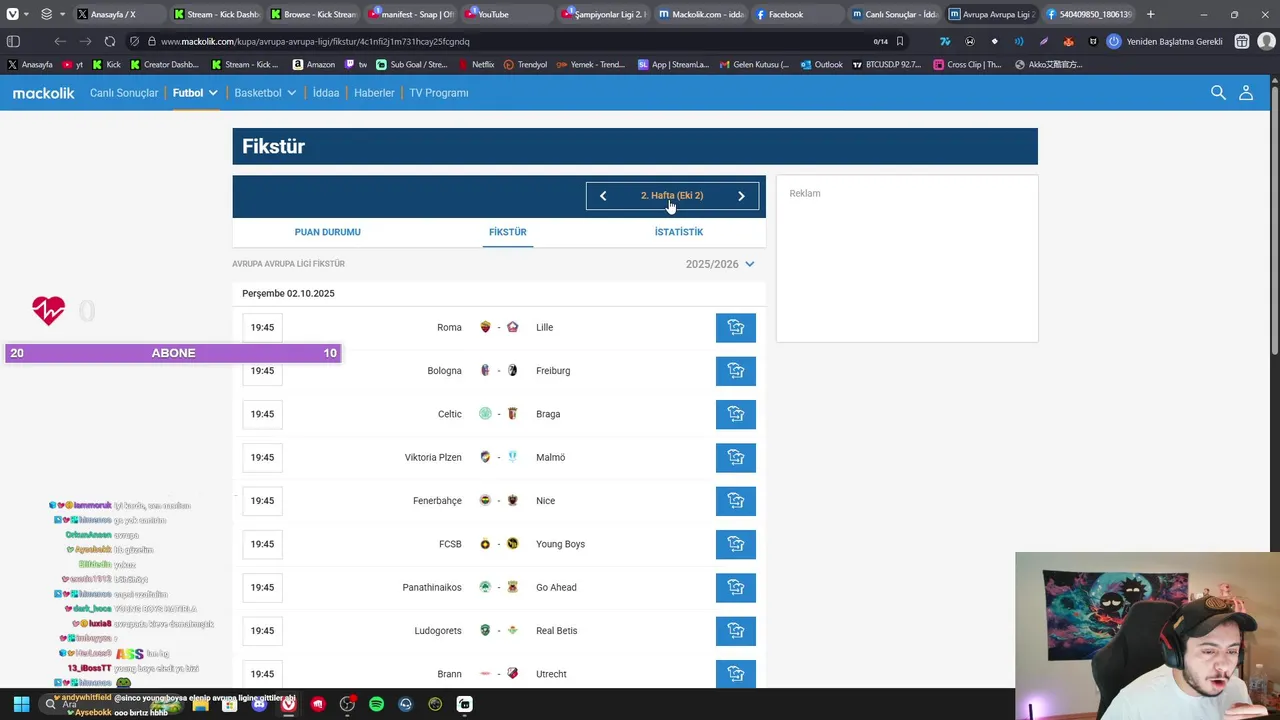Open Discord from the taskbar
1280x720 pixels.
[x=259, y=704]
